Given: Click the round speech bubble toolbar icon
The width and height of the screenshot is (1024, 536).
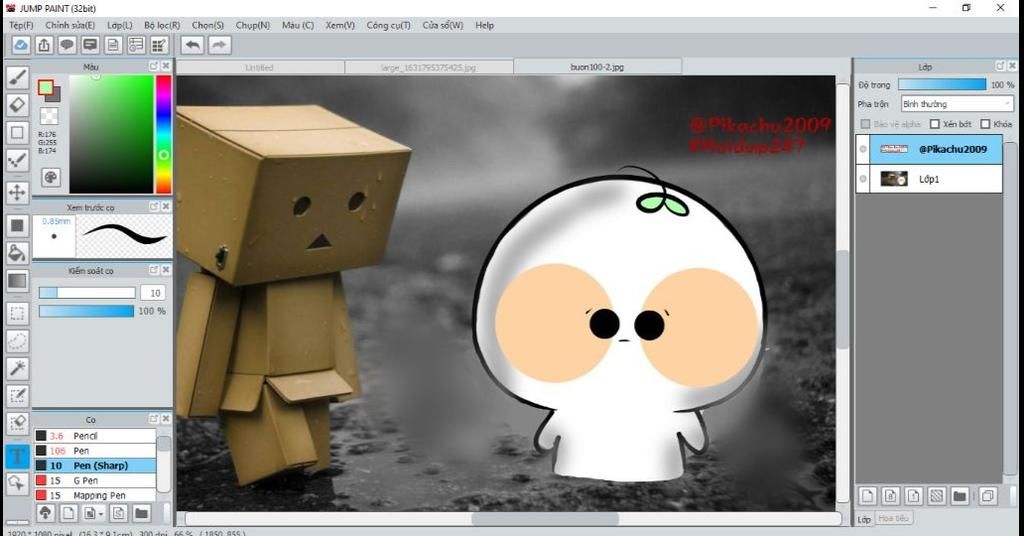Looking at the screenshot, I should tap(67, 45).
